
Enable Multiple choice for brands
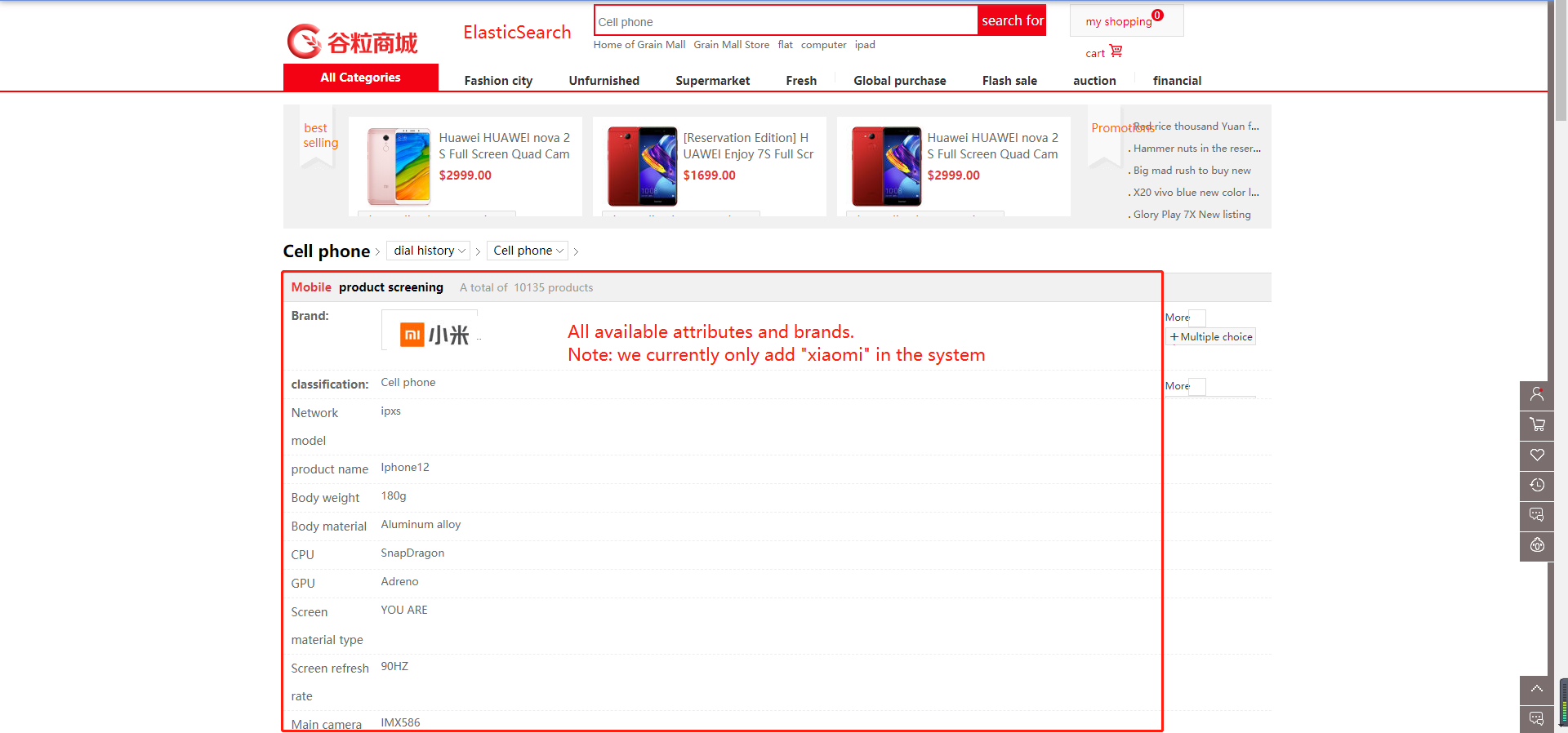tap(1211, 337)
